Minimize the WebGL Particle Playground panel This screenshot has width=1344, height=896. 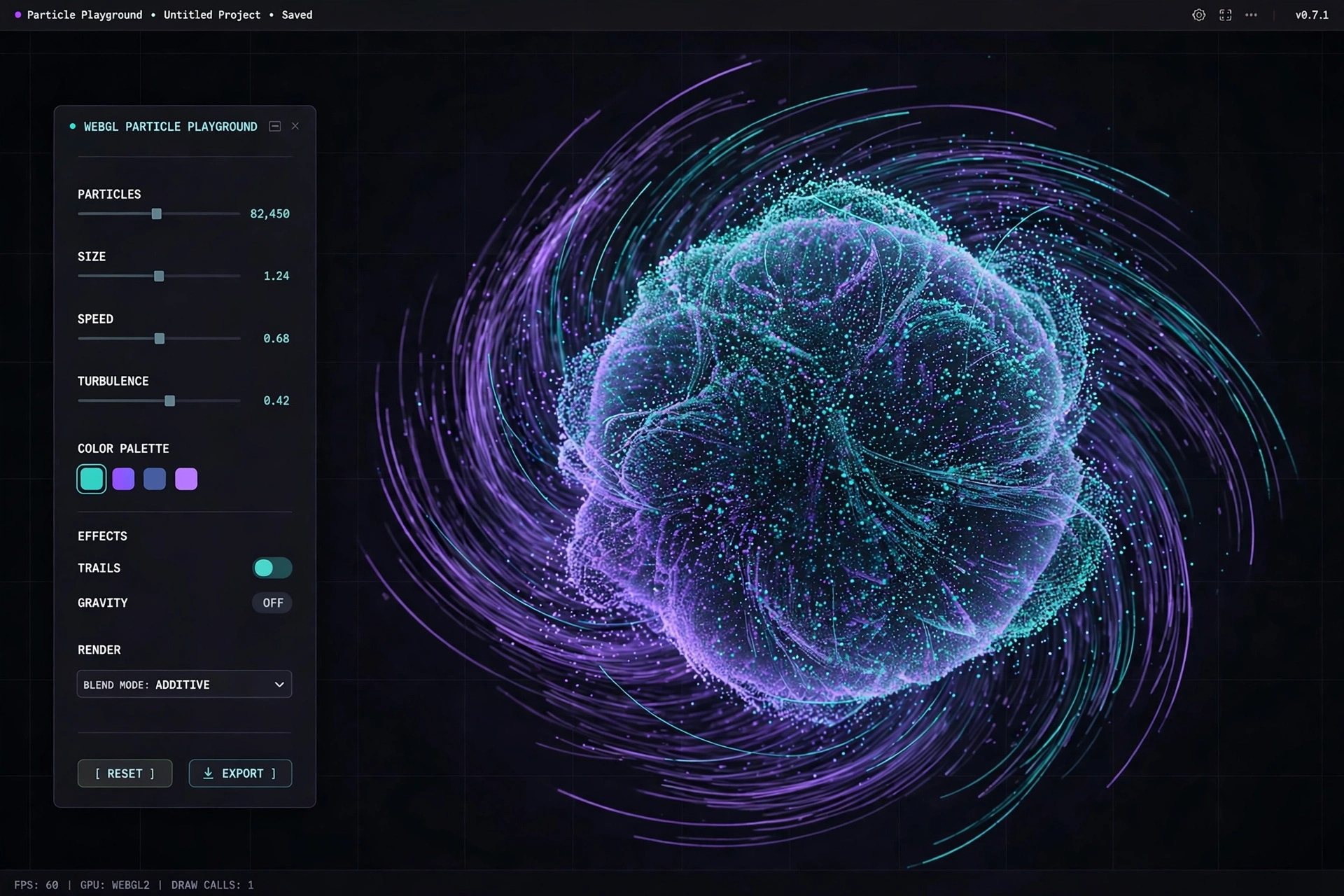point(275,126)
